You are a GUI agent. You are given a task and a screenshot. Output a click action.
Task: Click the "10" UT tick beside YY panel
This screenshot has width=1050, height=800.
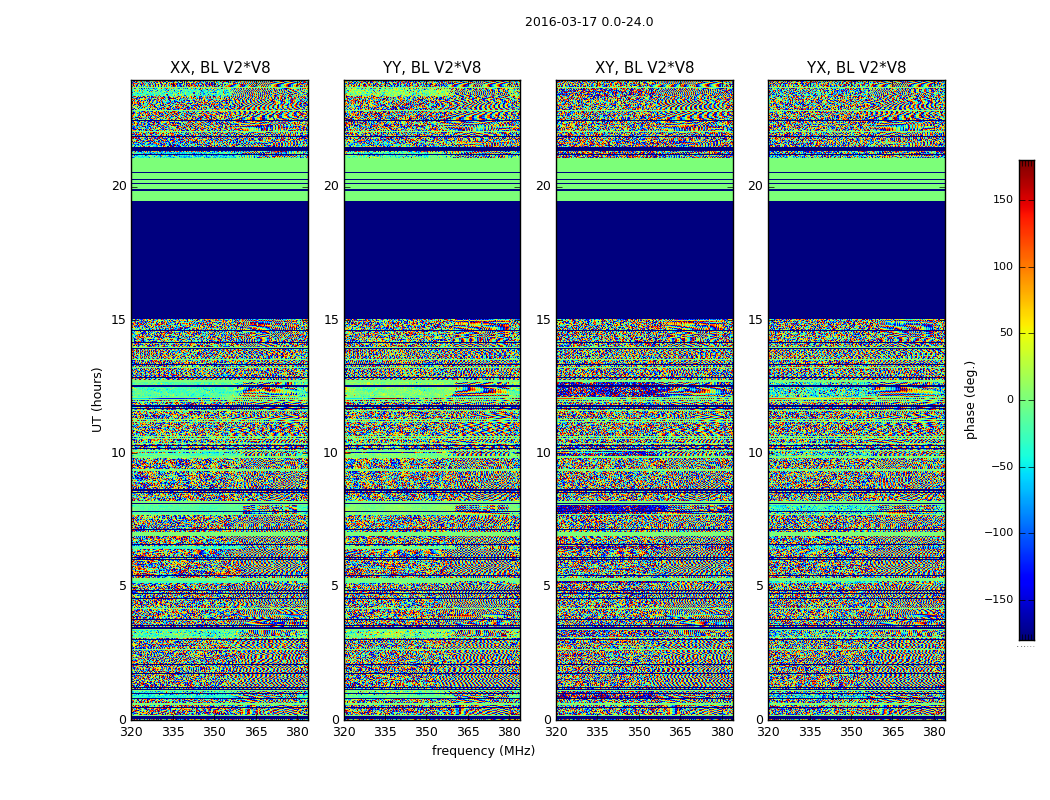331,453
